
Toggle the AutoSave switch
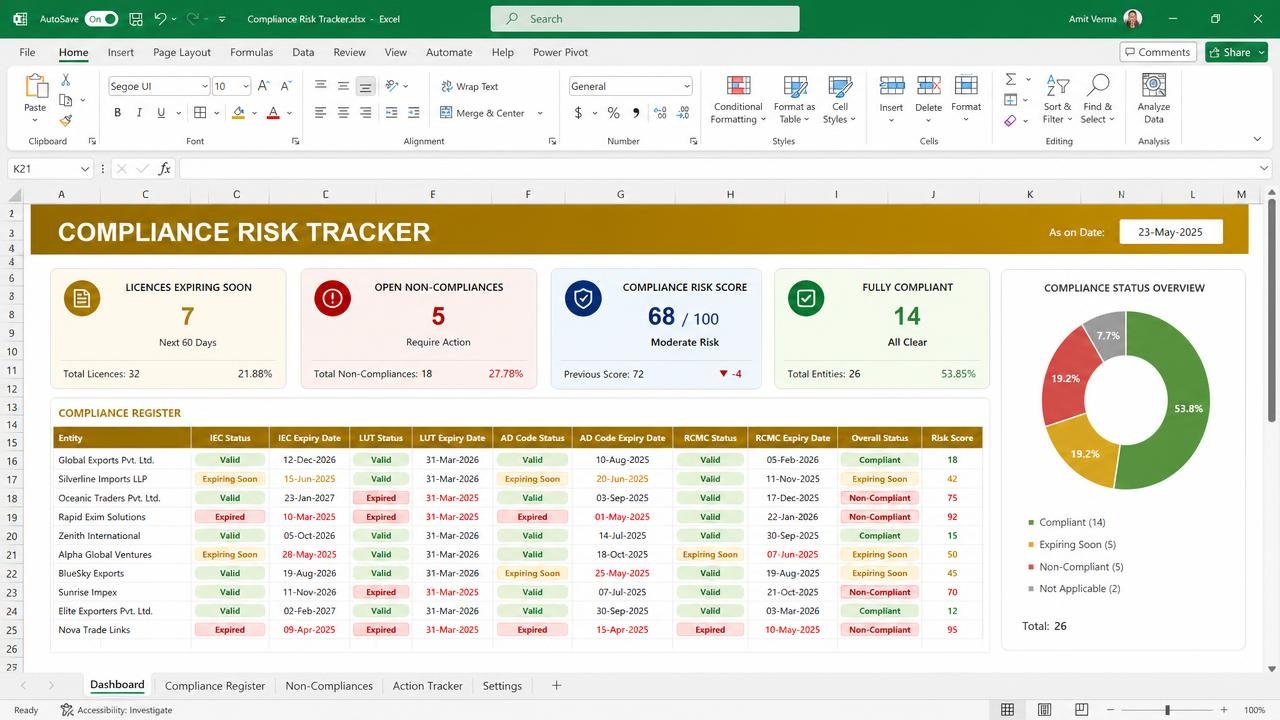pos(101,19)
